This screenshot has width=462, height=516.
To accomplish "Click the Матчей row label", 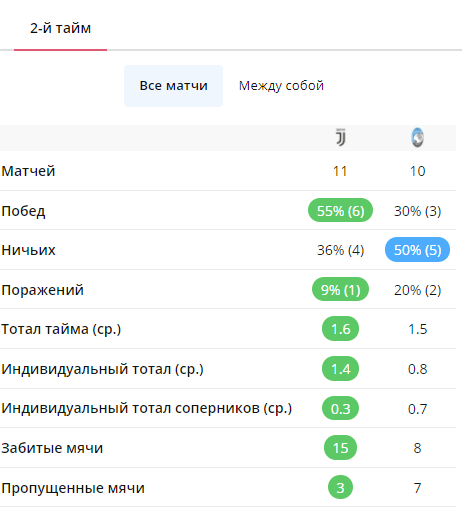I will (x=28, y=171).
